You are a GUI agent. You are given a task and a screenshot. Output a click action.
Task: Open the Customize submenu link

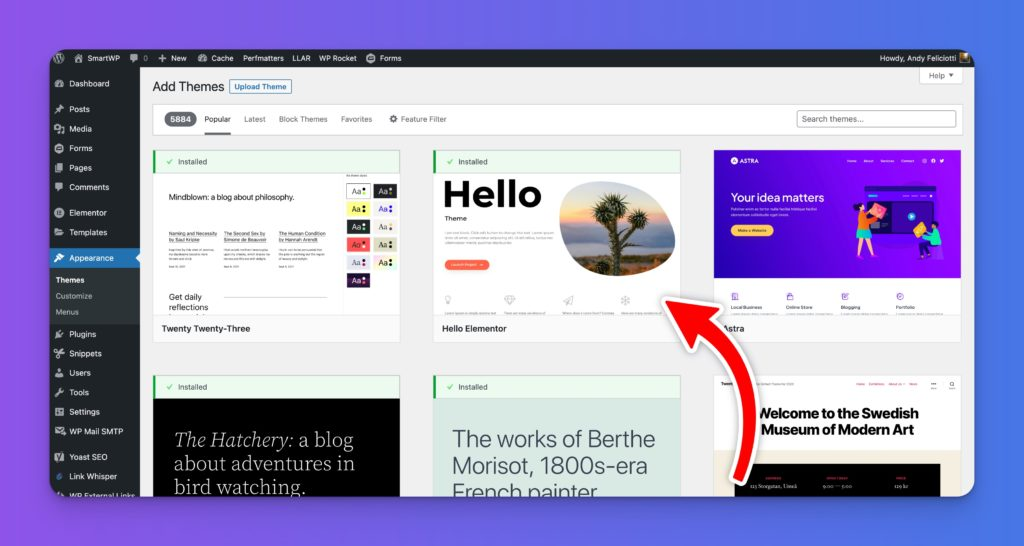tap(74, 296)
